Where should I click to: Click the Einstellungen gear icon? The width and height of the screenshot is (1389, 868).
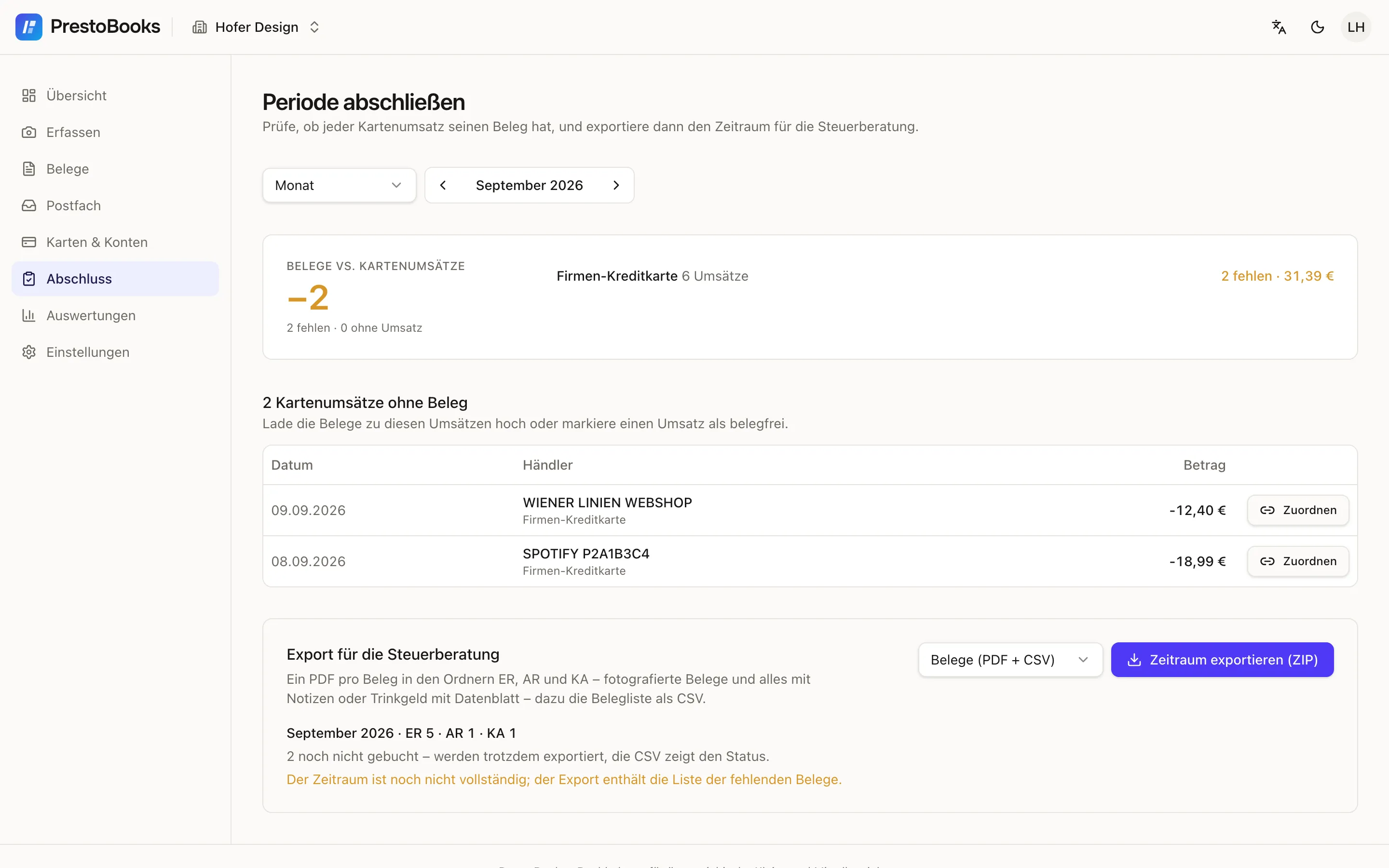click(x=29, y=352)
